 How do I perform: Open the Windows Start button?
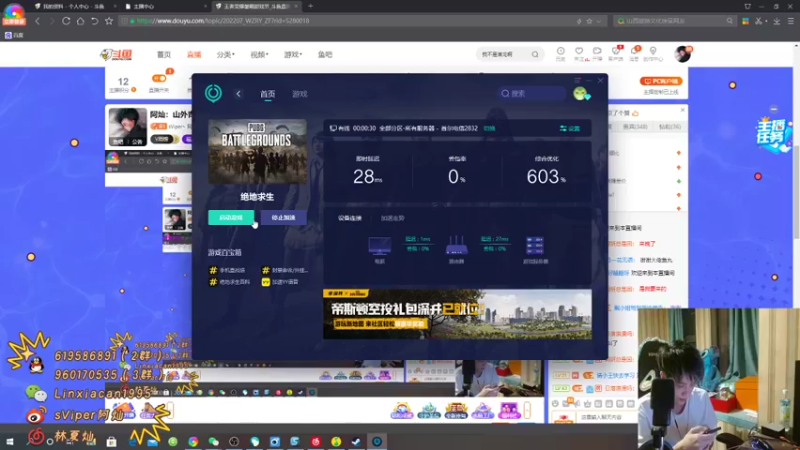point(10,441)
